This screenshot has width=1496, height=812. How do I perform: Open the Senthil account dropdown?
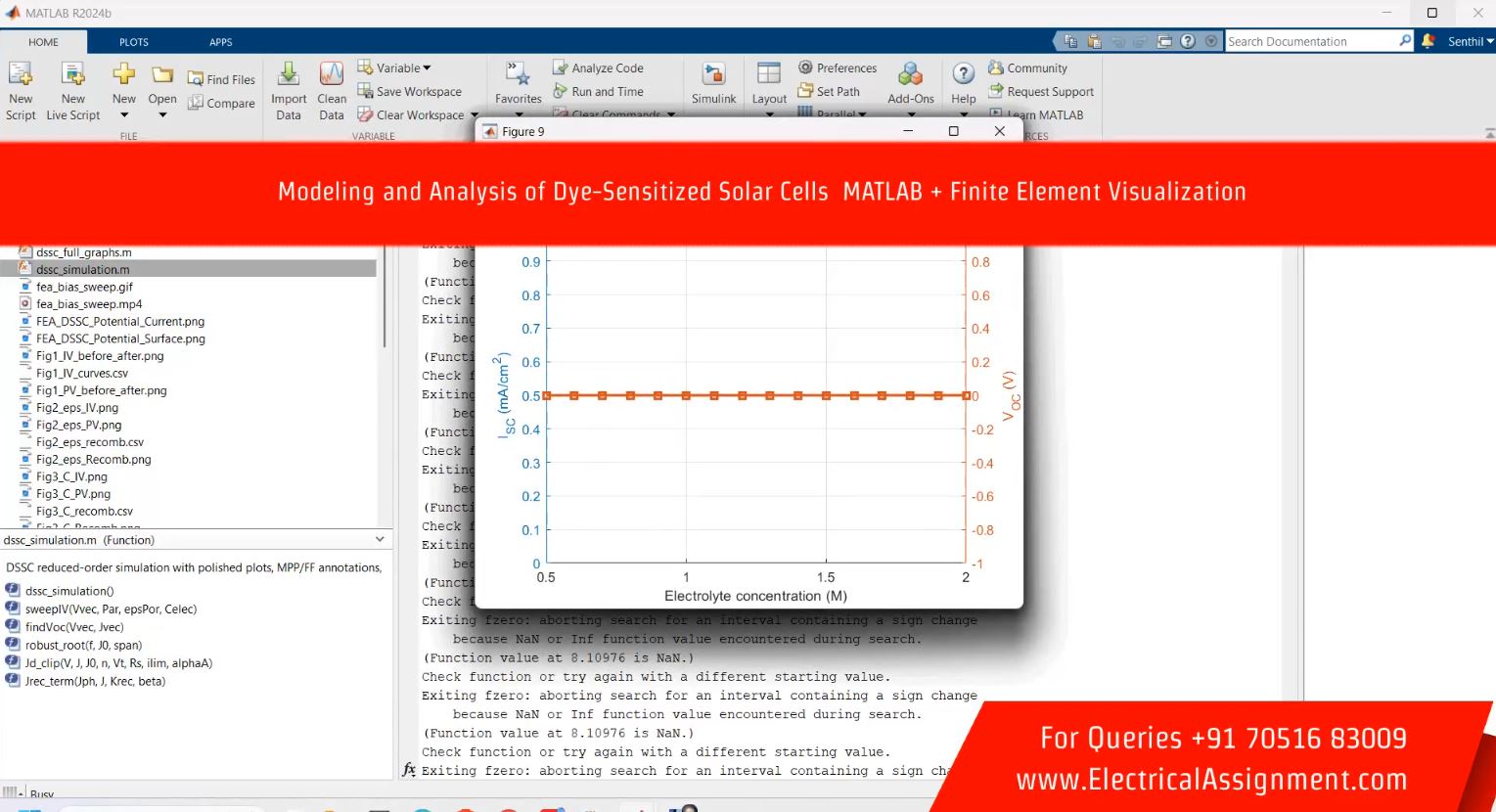click(x=1471, y=41)
